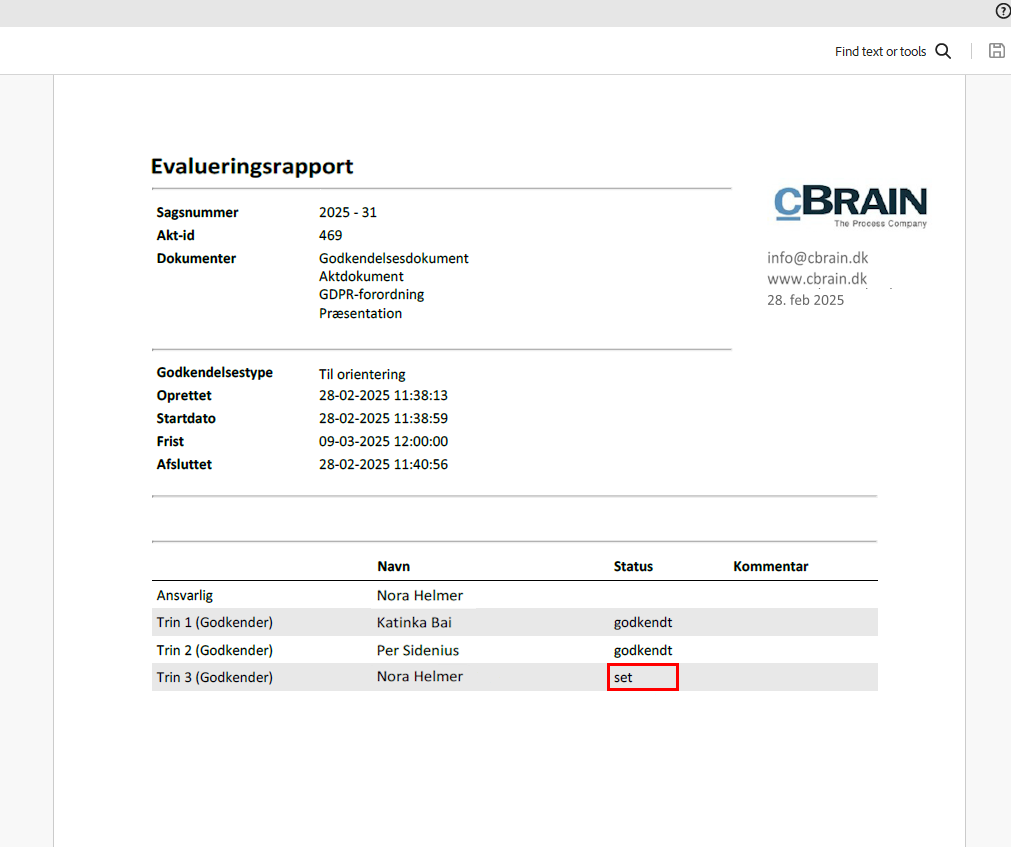
Task: Click the 'Kommentar' column header
Action: [770, 566]
